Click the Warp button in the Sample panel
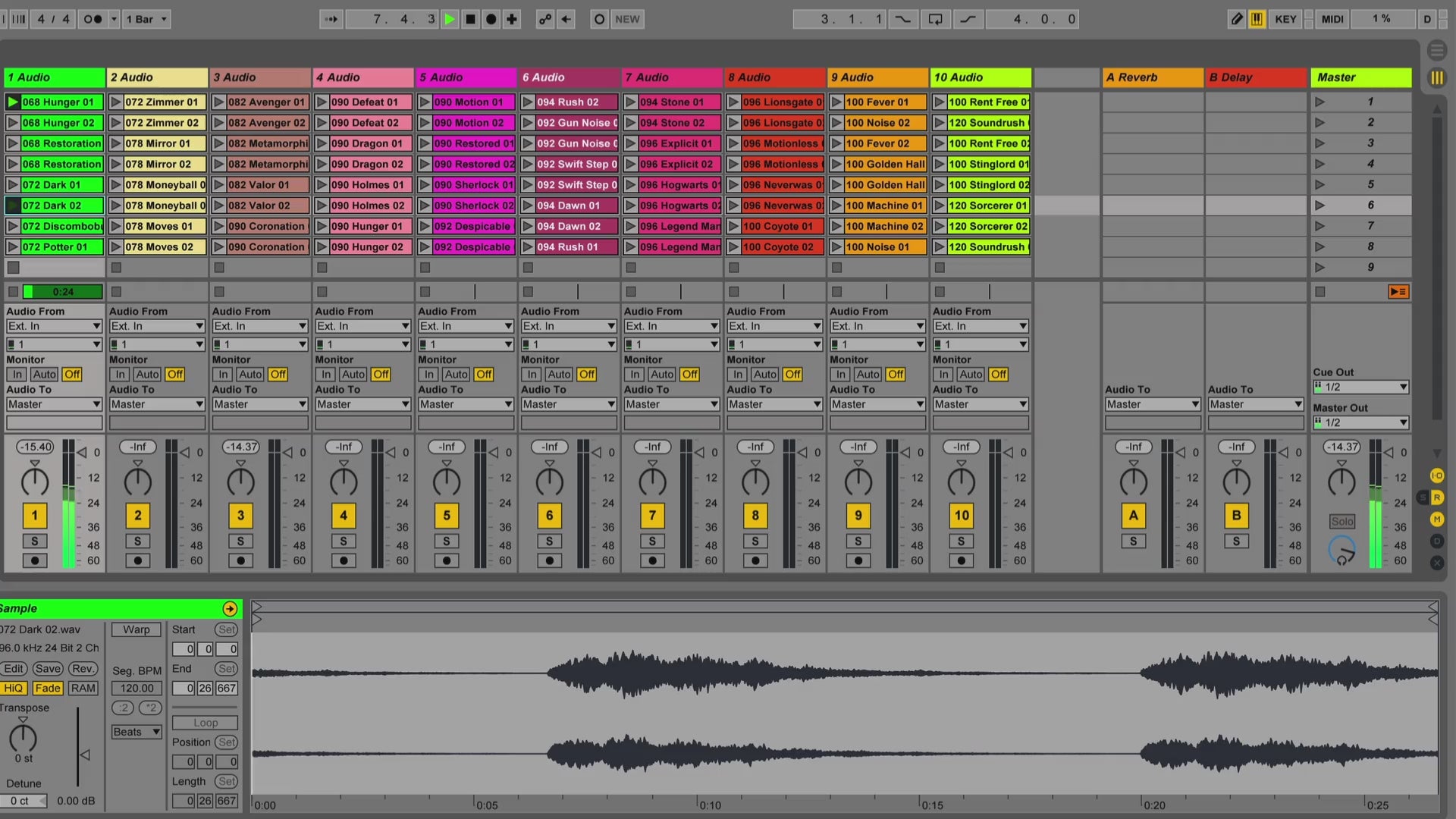Screen dimensions: 1456x819 click(x=136, y=629)
